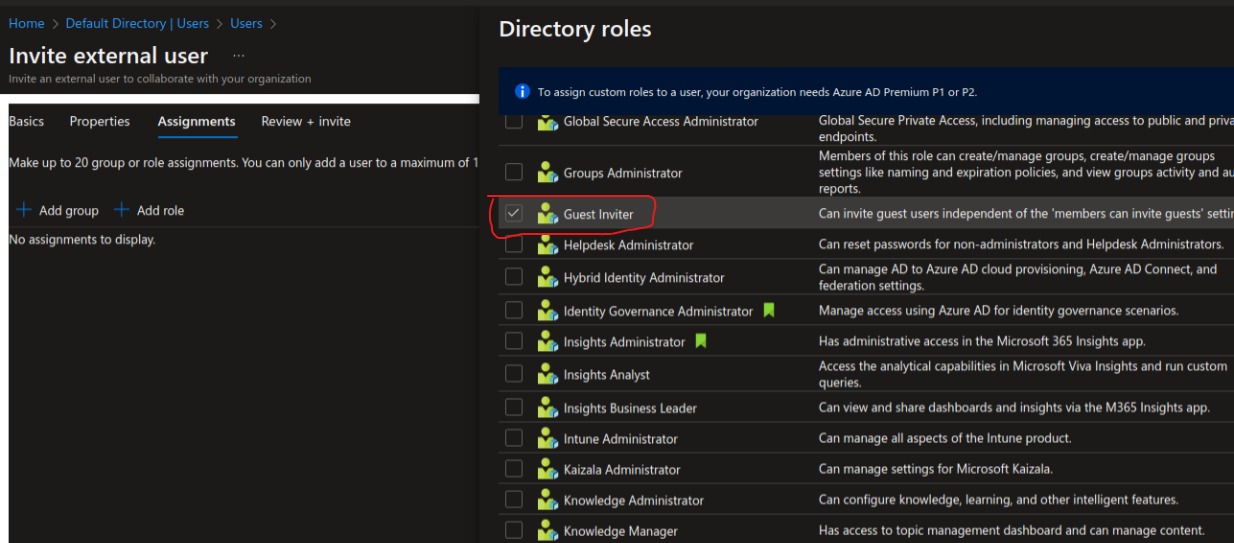
Task: Click the Intune Administrator role name
Action: coord(620,439)
